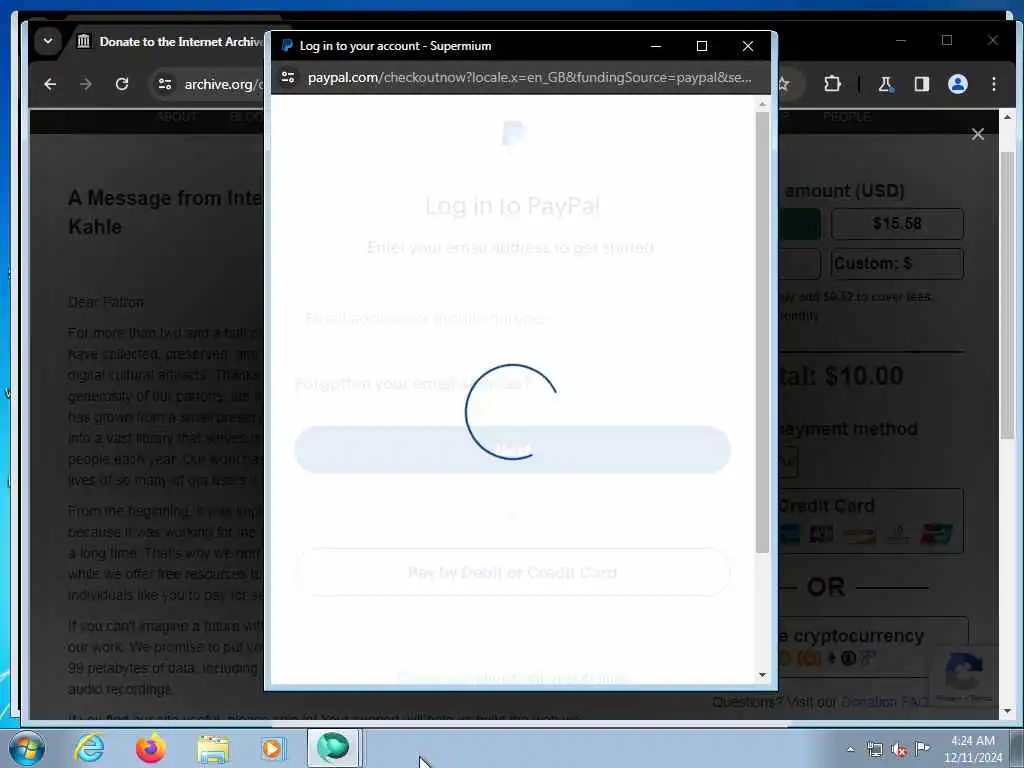Open Windows Media Player from the taskbar
1024x768 pixels.
(272, 748)
